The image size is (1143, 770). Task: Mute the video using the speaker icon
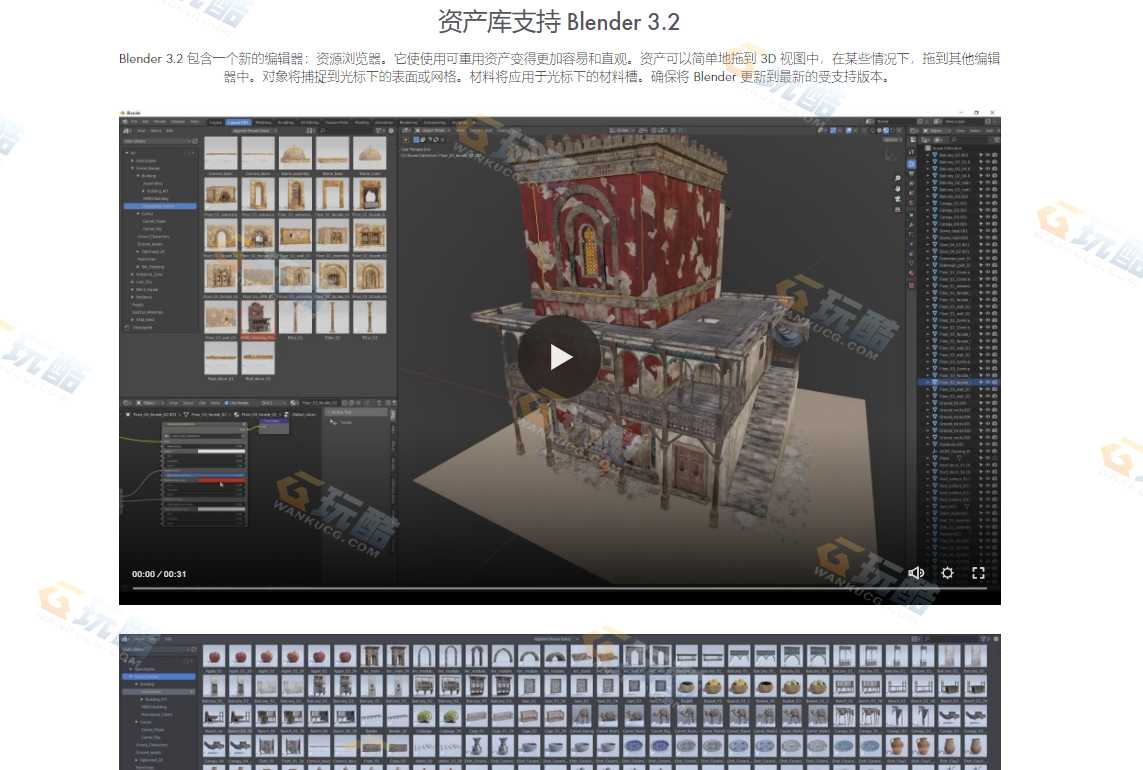point(916,573)
